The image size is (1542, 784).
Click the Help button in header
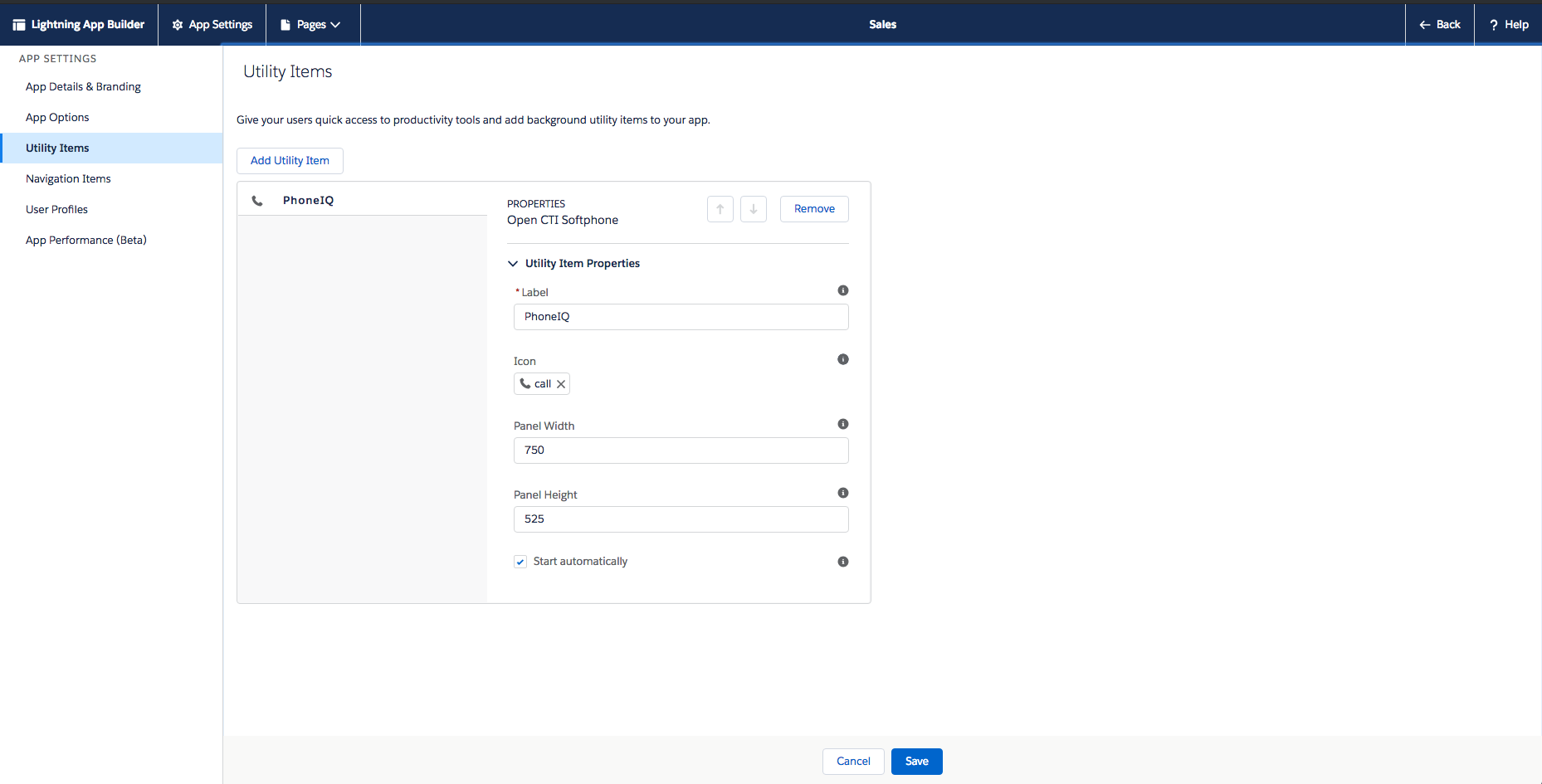1508,25
